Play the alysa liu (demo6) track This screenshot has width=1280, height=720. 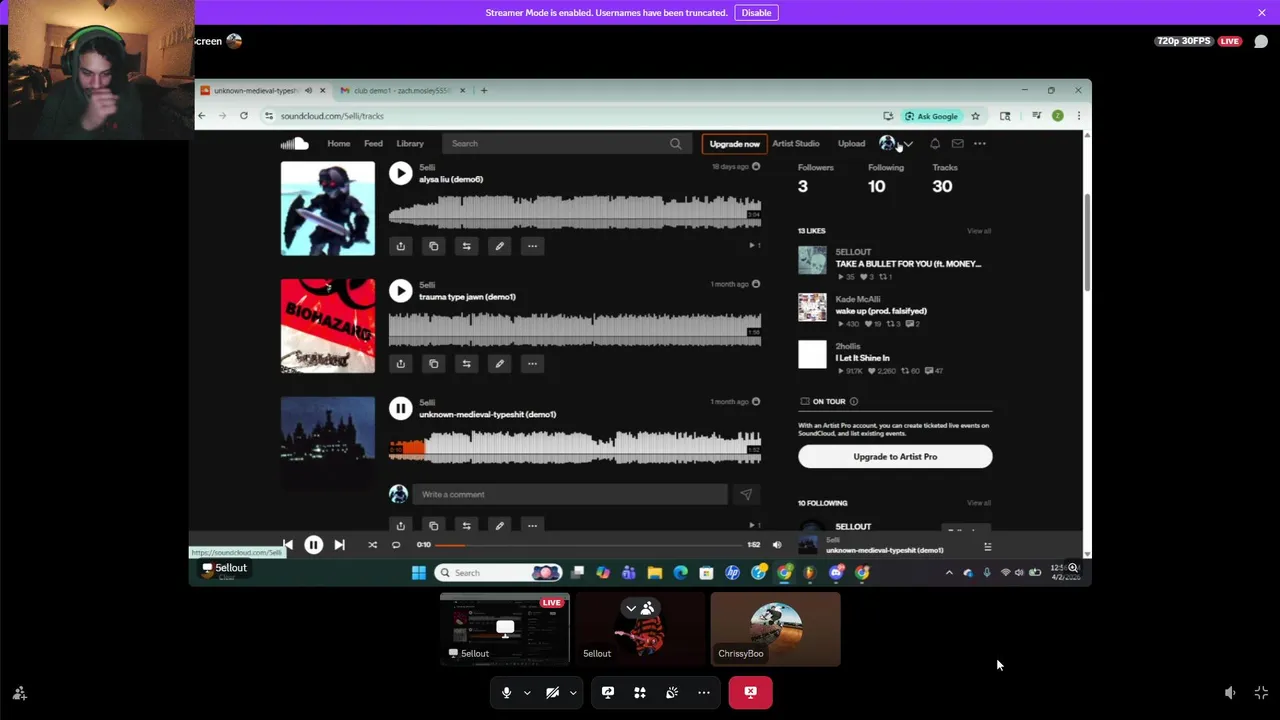pos(400,173)
